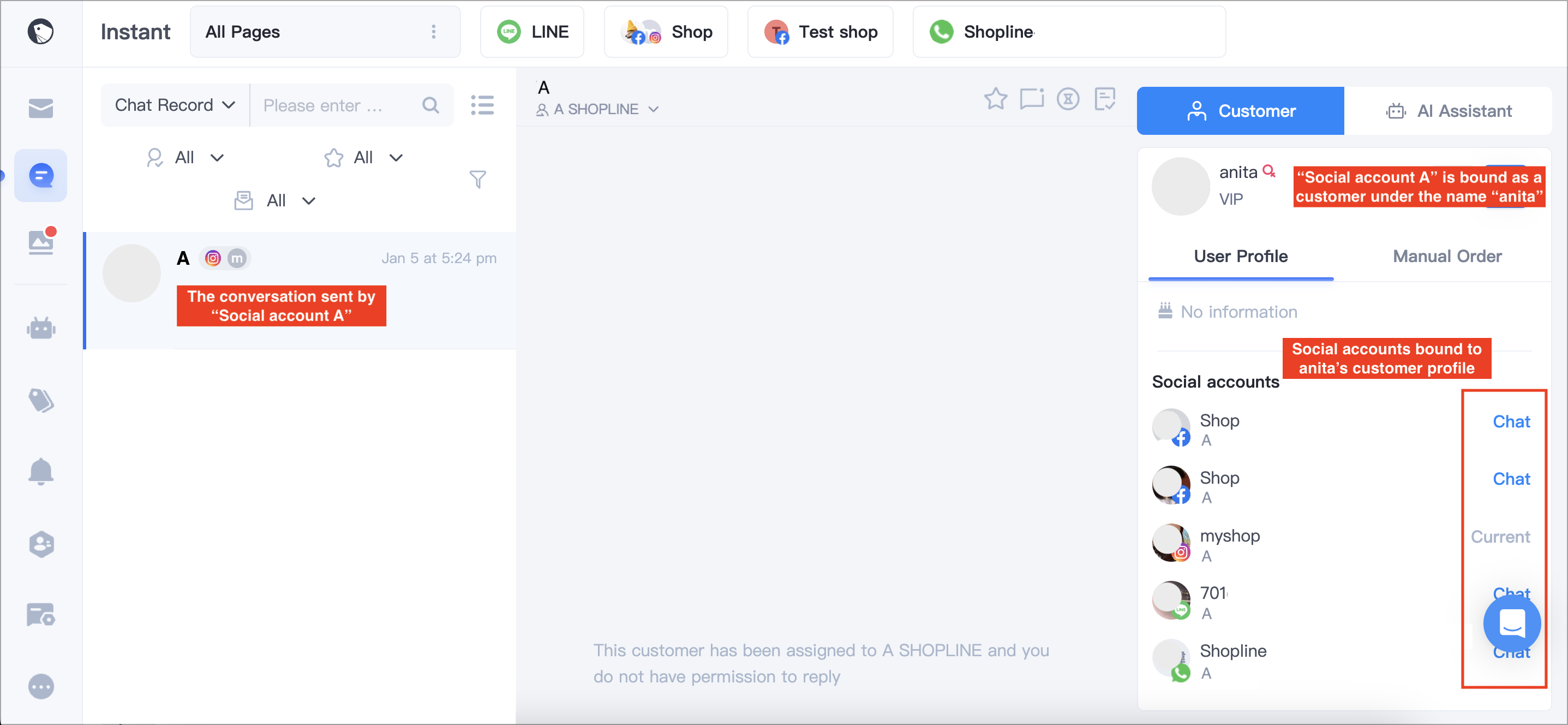Image resolution: width=1568 pixels, height=725 pixels.
Task: Switch to the AI Assistant tab
Action: [1447, 111]
